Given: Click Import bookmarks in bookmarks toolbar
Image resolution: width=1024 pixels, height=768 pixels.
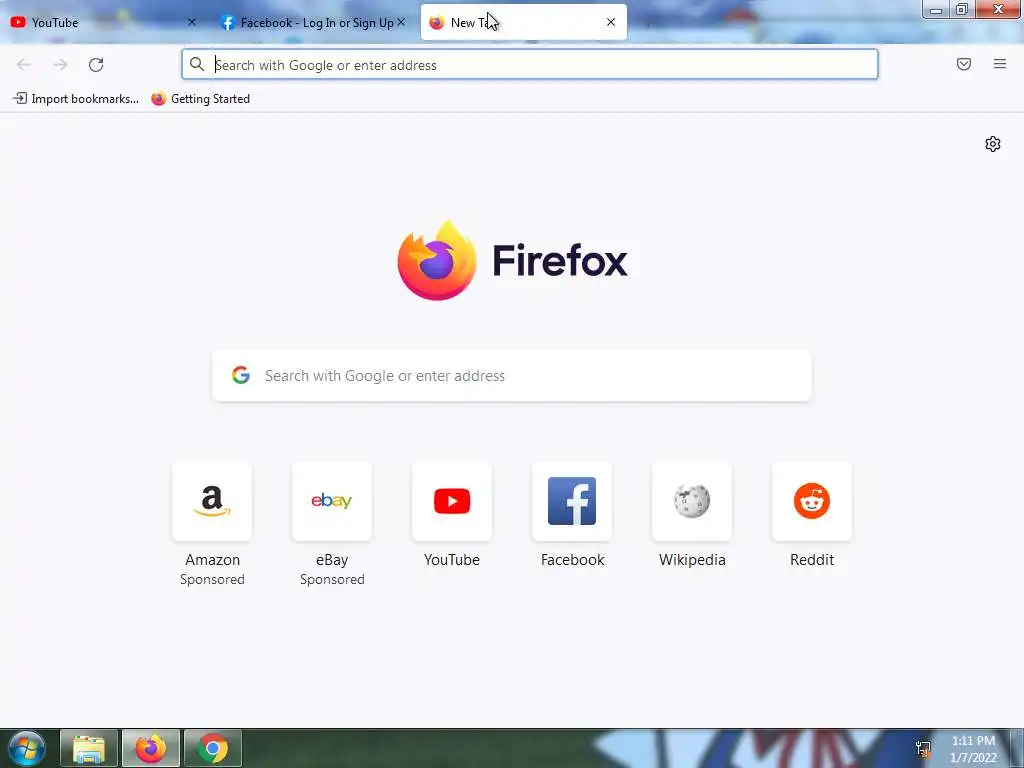Looking at the screenshot, I should [x=76, y=99].
